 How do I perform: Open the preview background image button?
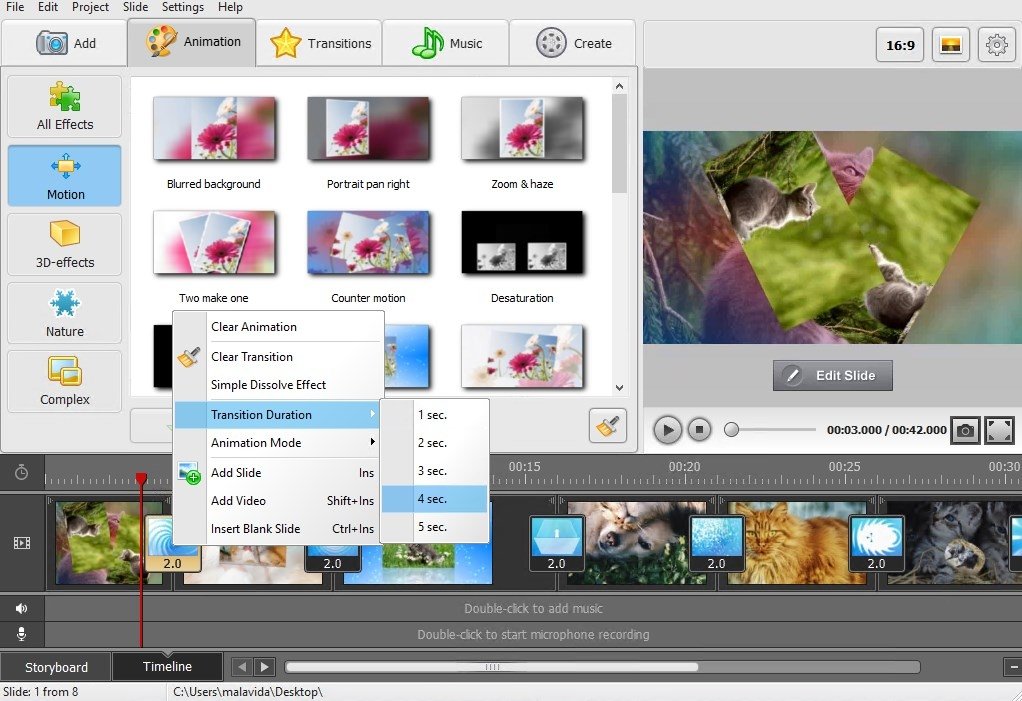tap(951, 45)
